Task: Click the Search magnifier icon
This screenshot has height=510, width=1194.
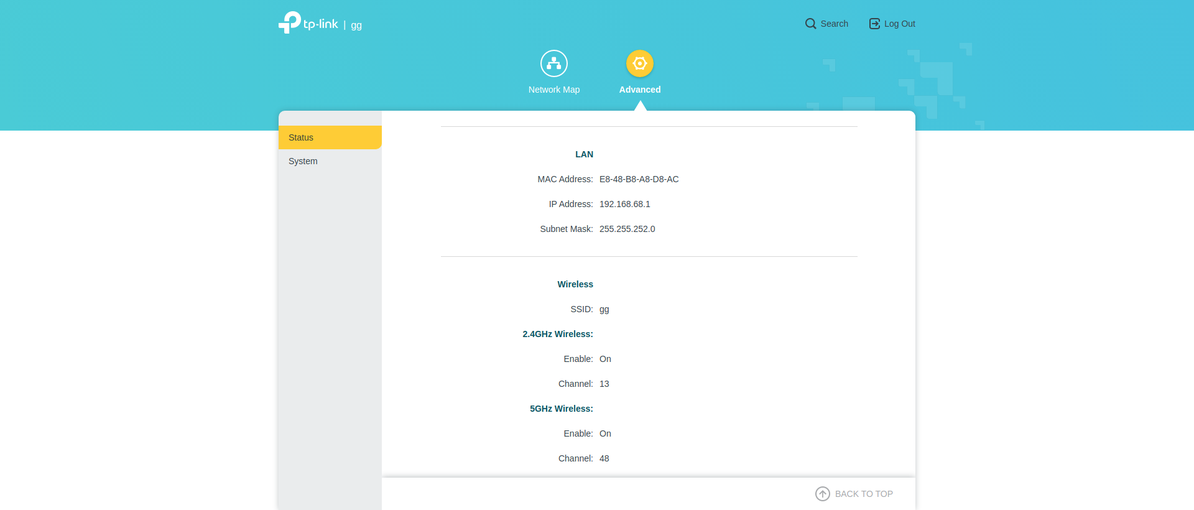Action: tap(811, 24)
